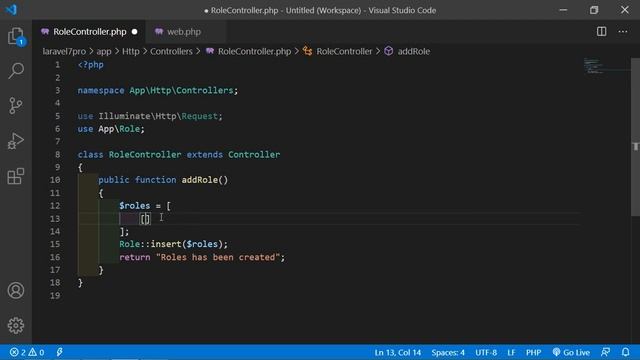Click Role::insert($roles) statement

[x=173, y=244]
